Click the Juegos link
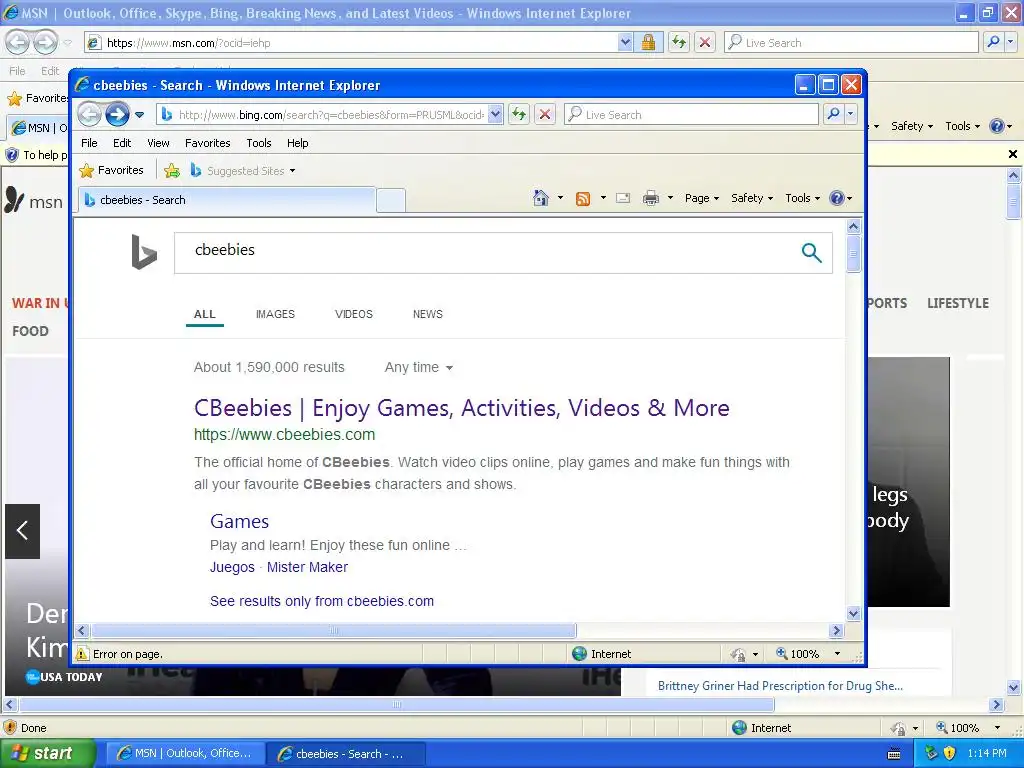This screenshot has height=768, width=1024. click(232, 568)
